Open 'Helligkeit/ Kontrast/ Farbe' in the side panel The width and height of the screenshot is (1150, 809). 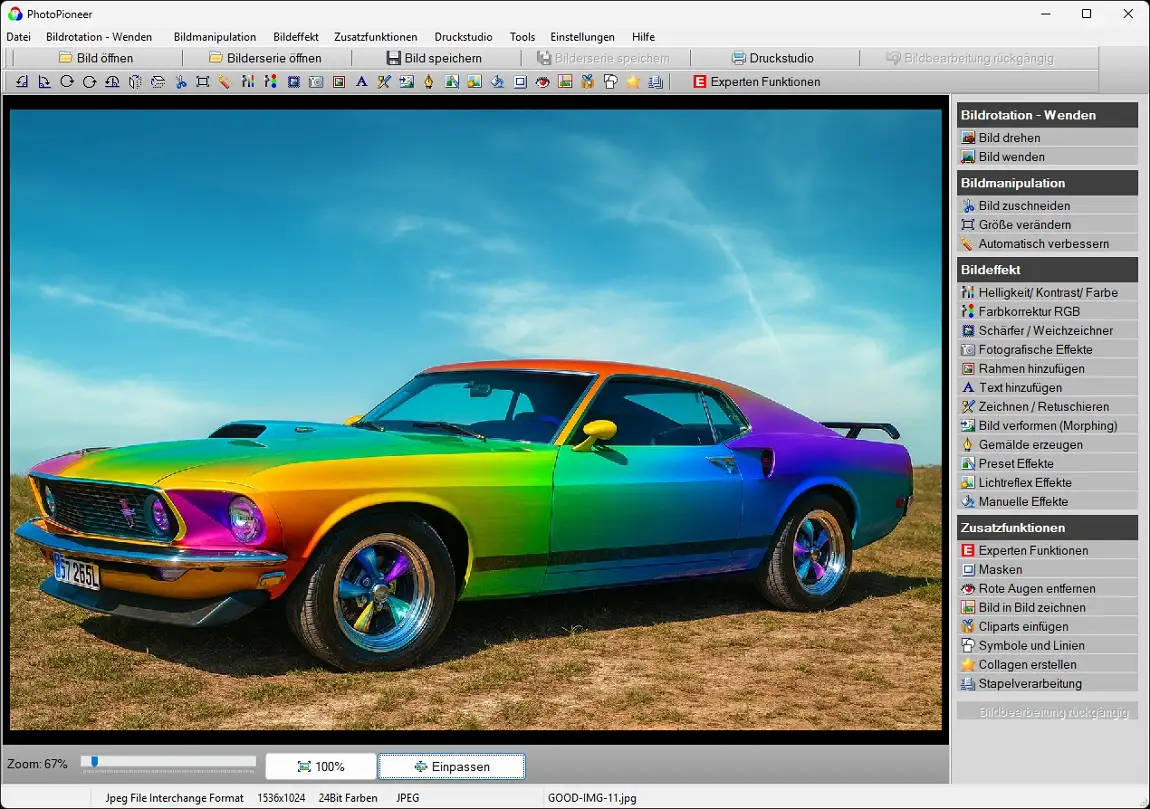(1047, 292)
